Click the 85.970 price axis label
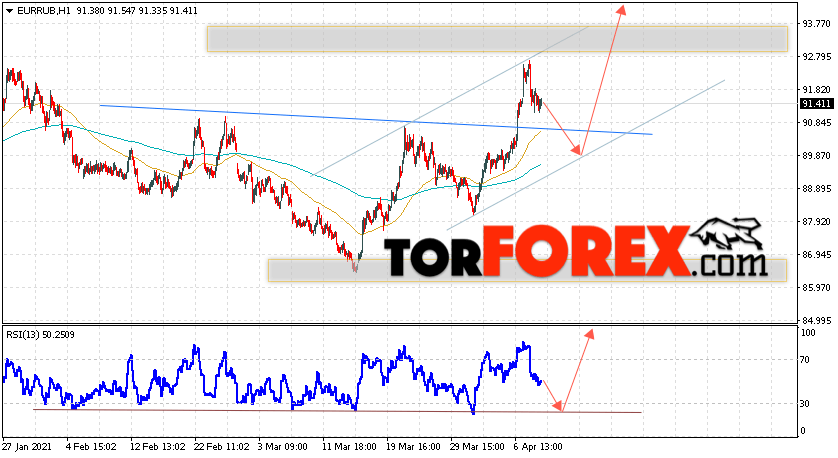The width and height of the screenshot is (838, 458). click(x=816, y=288)
